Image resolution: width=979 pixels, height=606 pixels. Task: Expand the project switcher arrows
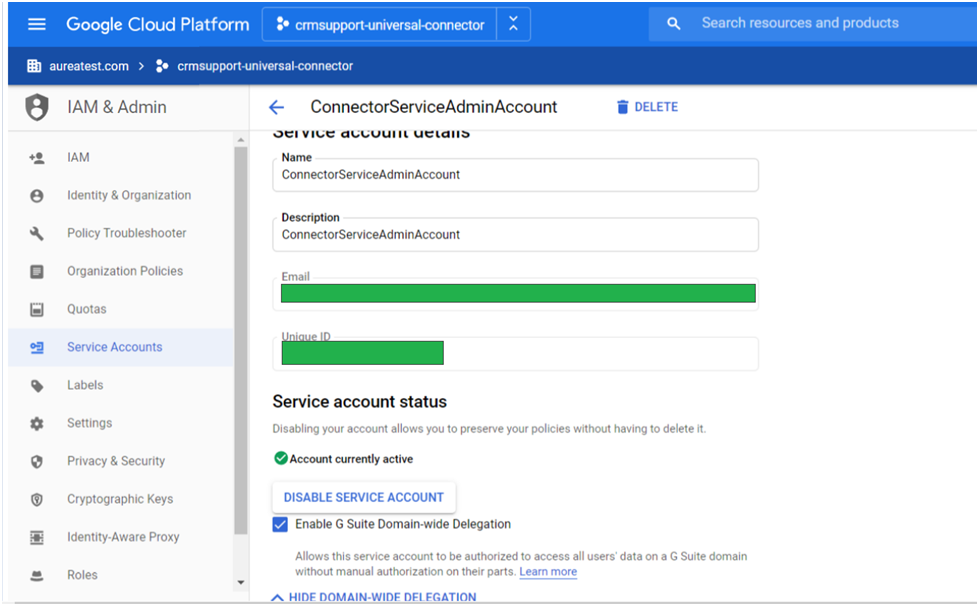(x=513, y=24)
